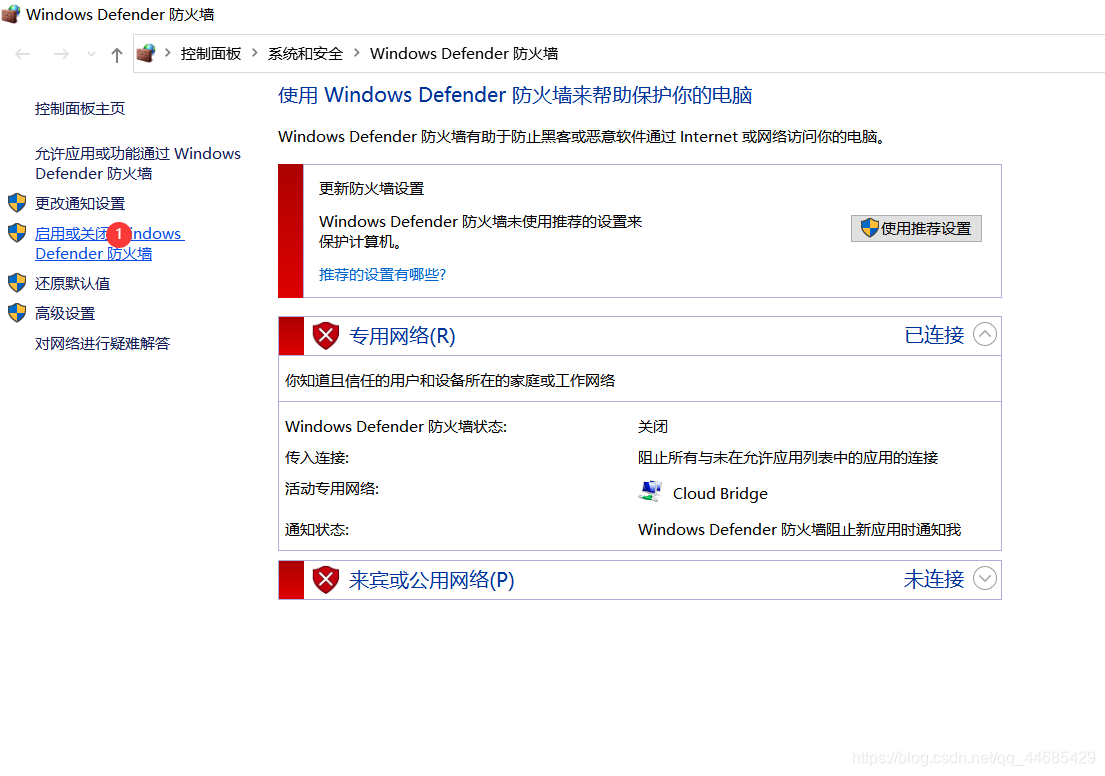Image resolution: width=1105 pixels, height=776 pixels.
Task: Open 高级设置 link
Action: [65, 314]
